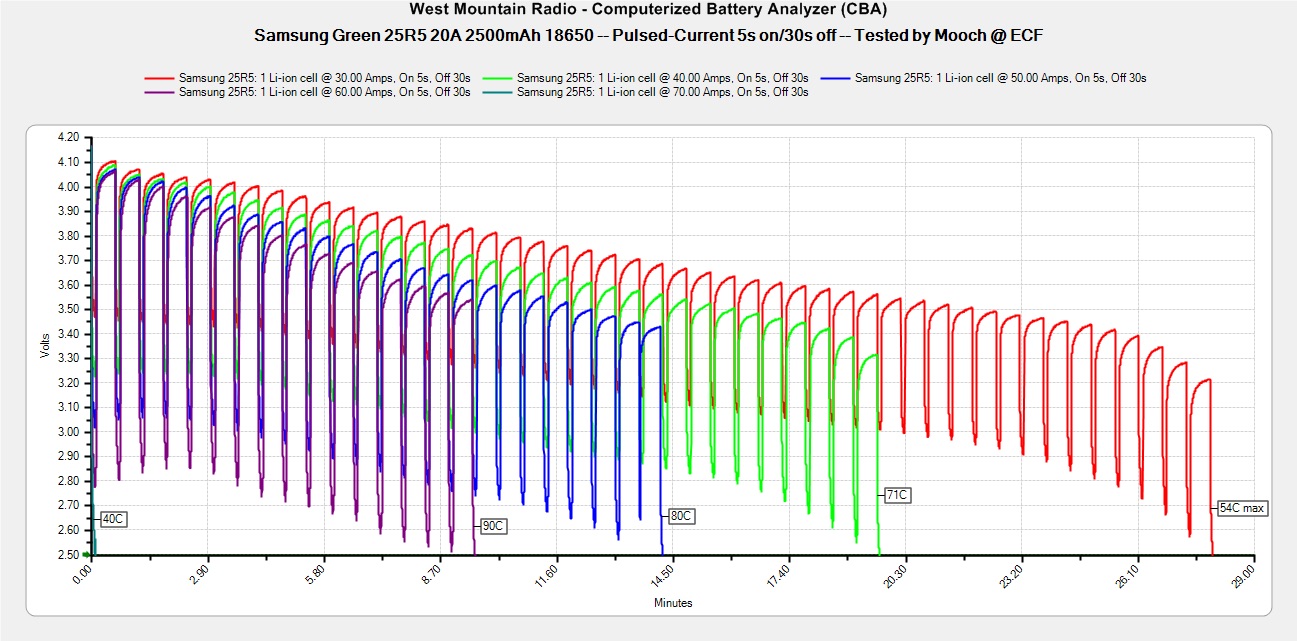Click the teal 70.00 Amps legend line swatch
Screen dimensions: 1297x641
click(499, 92)
